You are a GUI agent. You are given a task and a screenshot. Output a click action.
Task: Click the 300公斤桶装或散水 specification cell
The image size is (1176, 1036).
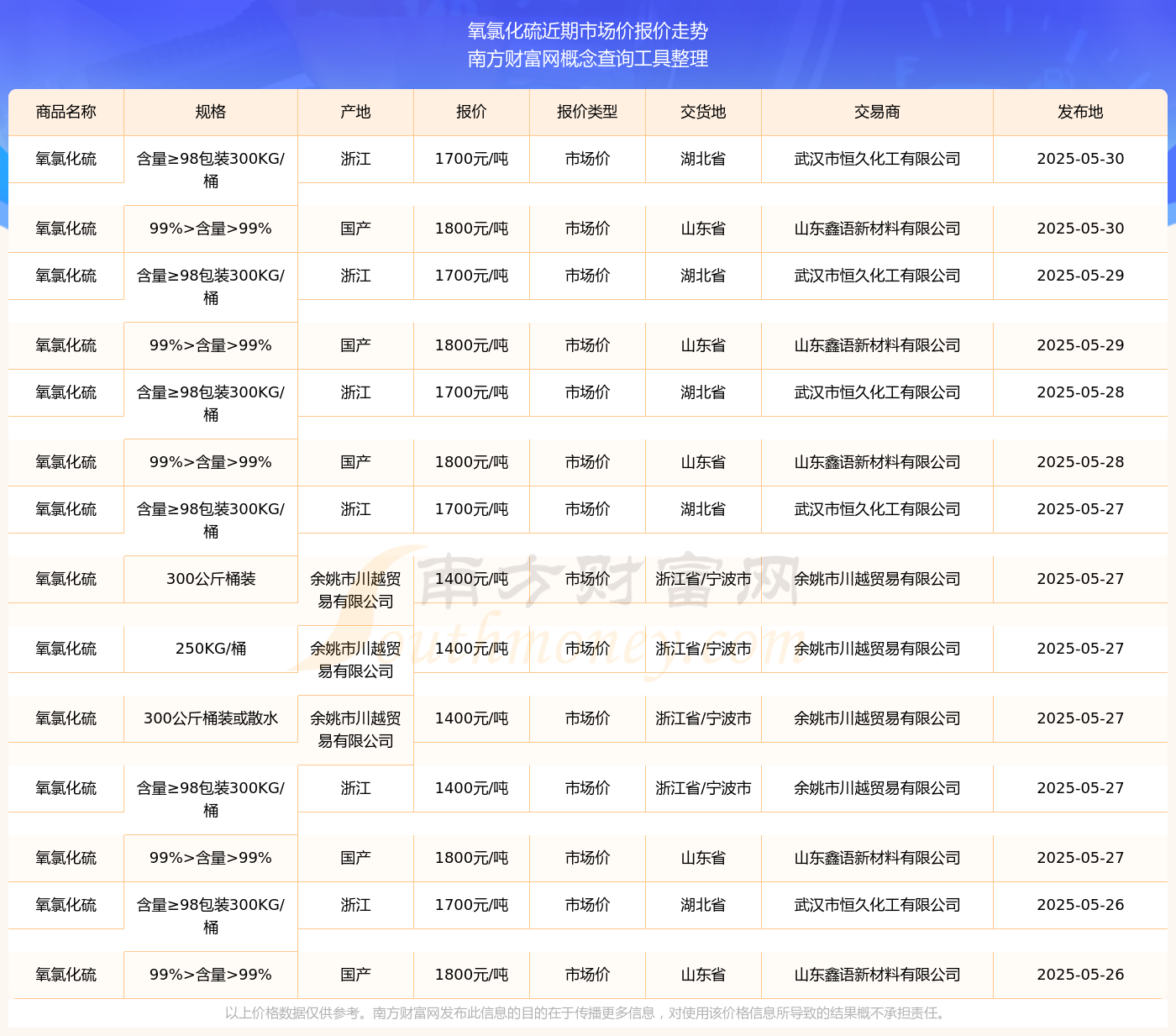coord(211,718)
